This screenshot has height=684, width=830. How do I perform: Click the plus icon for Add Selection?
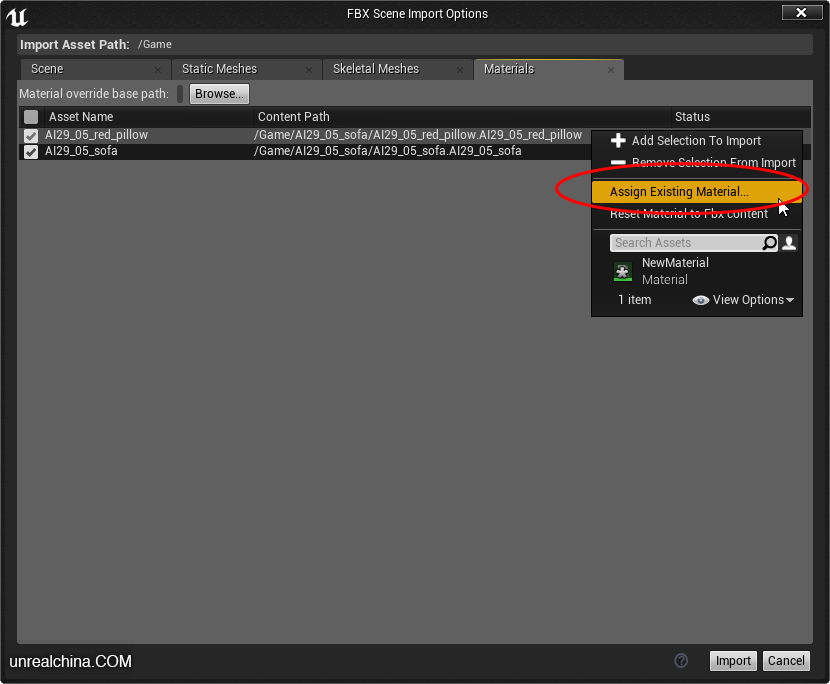pyautogui.click(x=618, y=141)
